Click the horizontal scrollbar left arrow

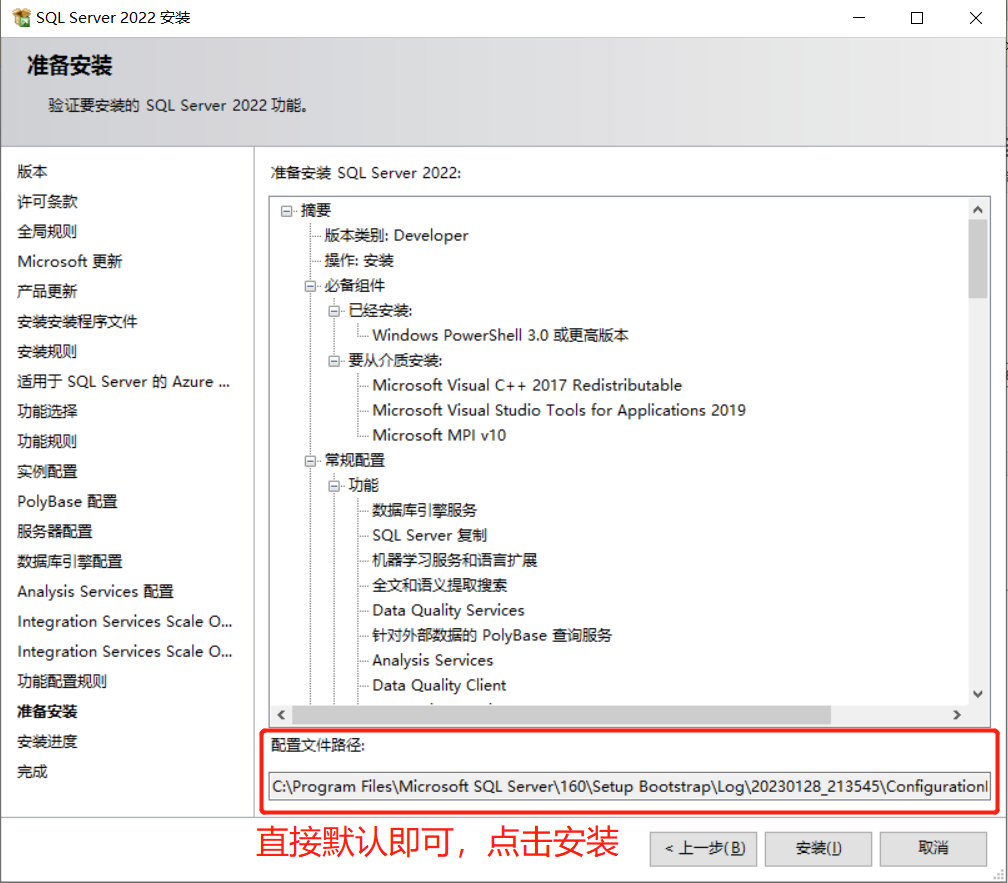point(282,715)
